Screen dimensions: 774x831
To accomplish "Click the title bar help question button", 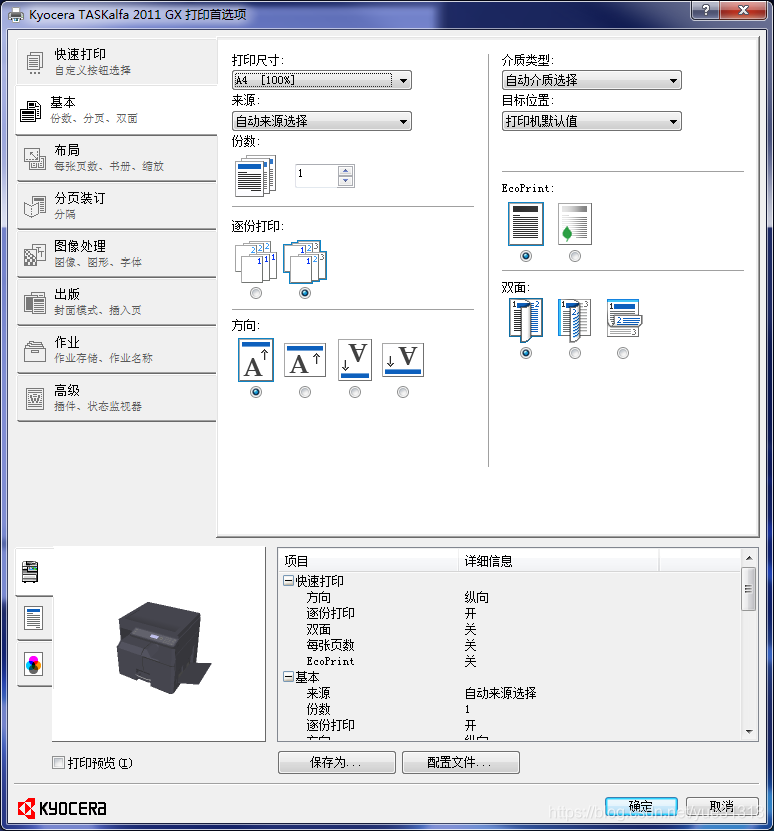I will point(707,10).
